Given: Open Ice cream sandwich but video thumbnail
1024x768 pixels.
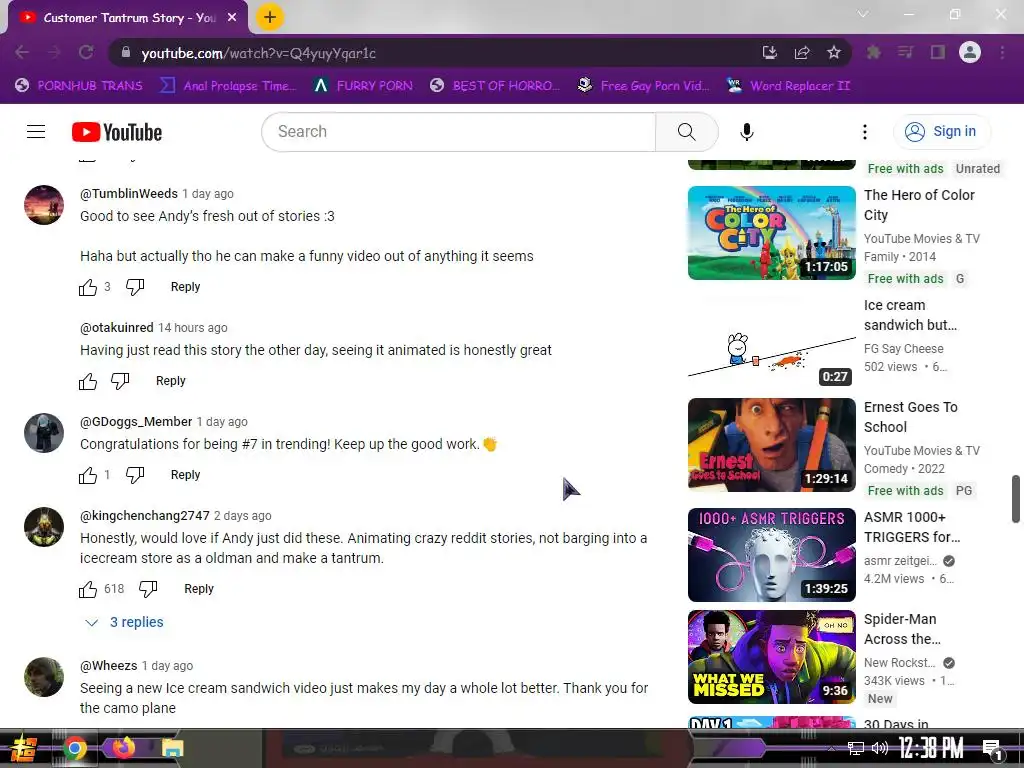Looking at the screenshot, I should pos(771,342).
